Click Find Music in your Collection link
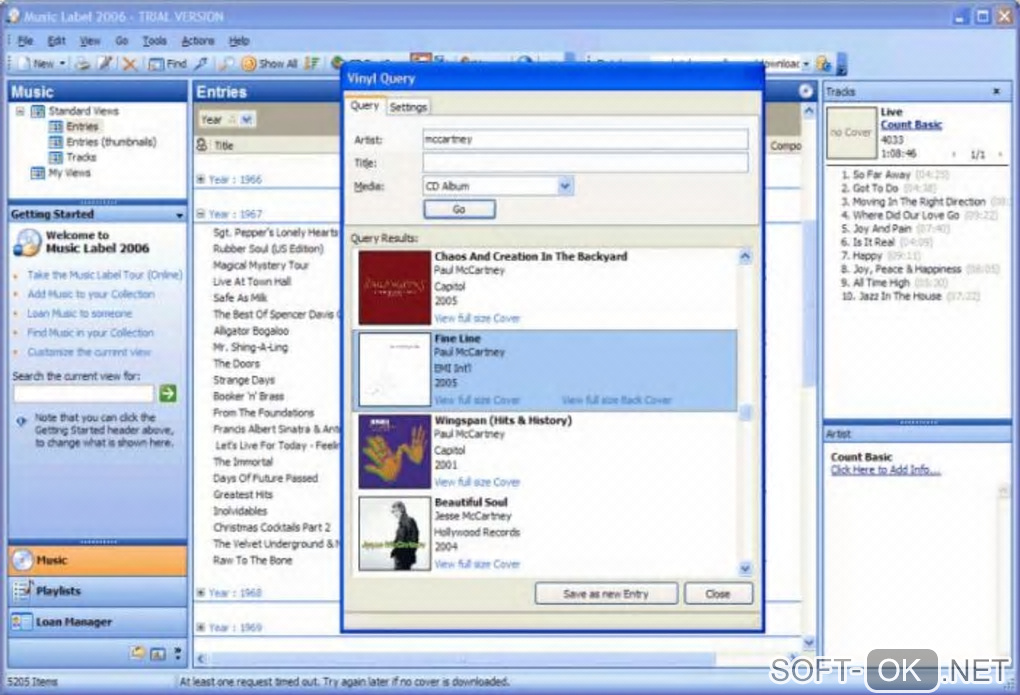The image size is (1020, 695). [x=90, y=333]
